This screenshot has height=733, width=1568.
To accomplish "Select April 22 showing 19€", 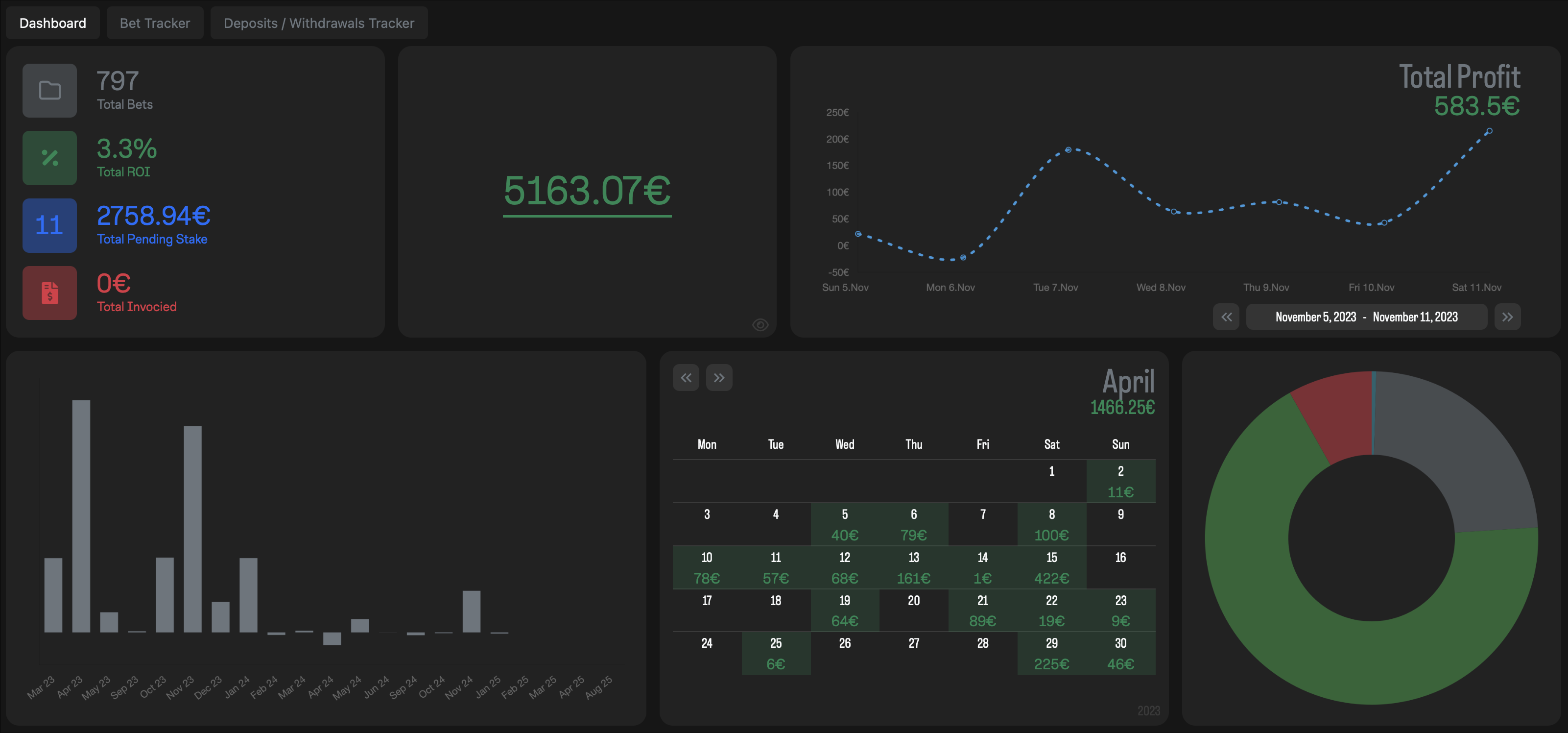I will click(x=1051, y=610).
